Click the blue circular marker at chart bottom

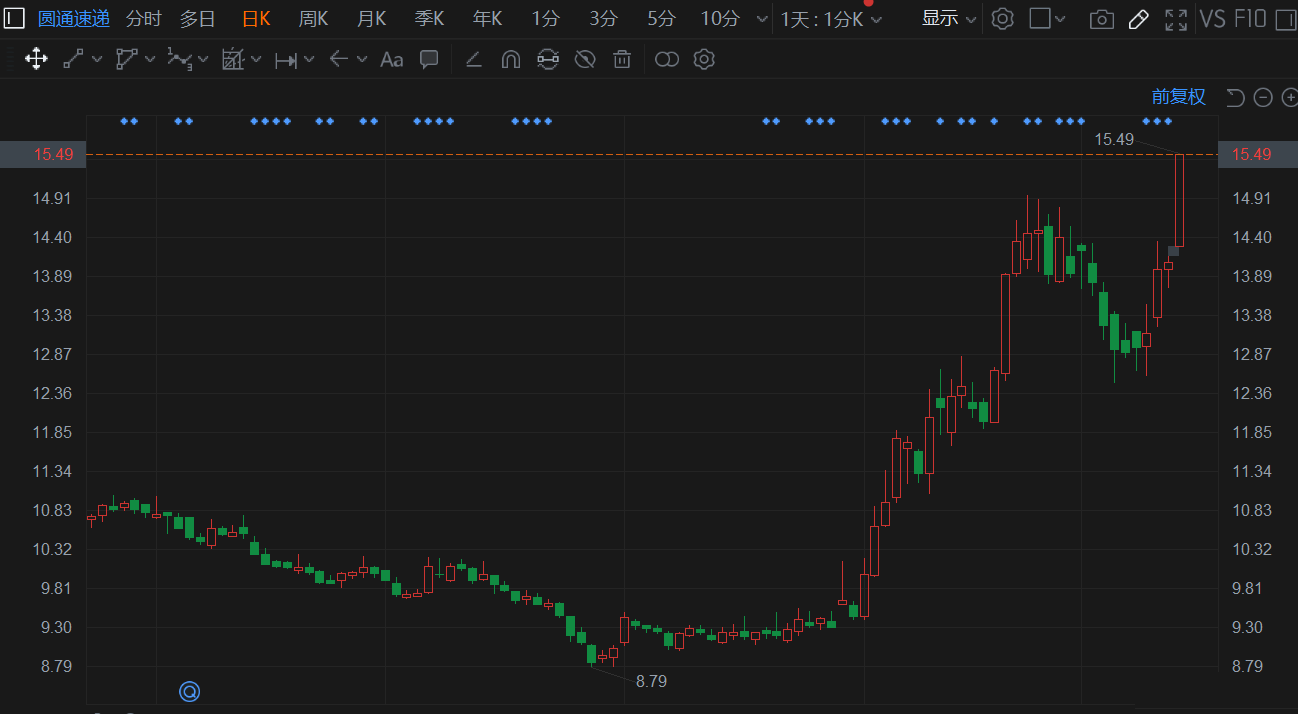(190, 691)
